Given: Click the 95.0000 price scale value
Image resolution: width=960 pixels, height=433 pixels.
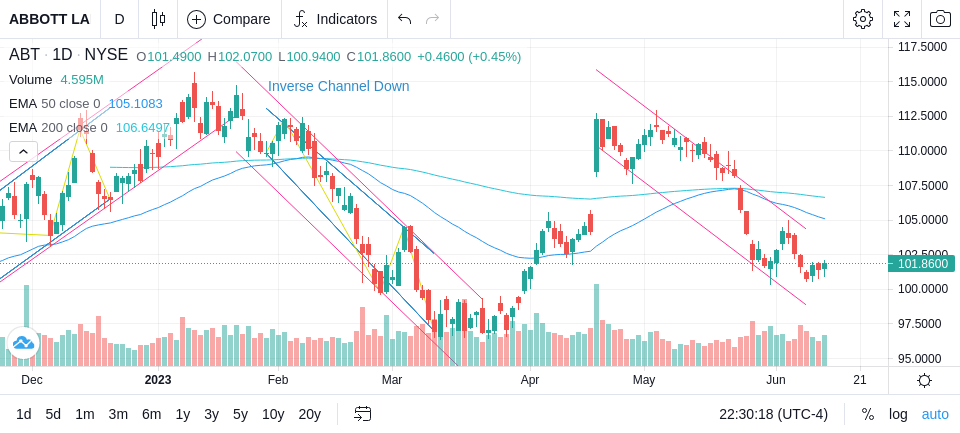Looking at the screenshot, I should [x=922, y=358].
